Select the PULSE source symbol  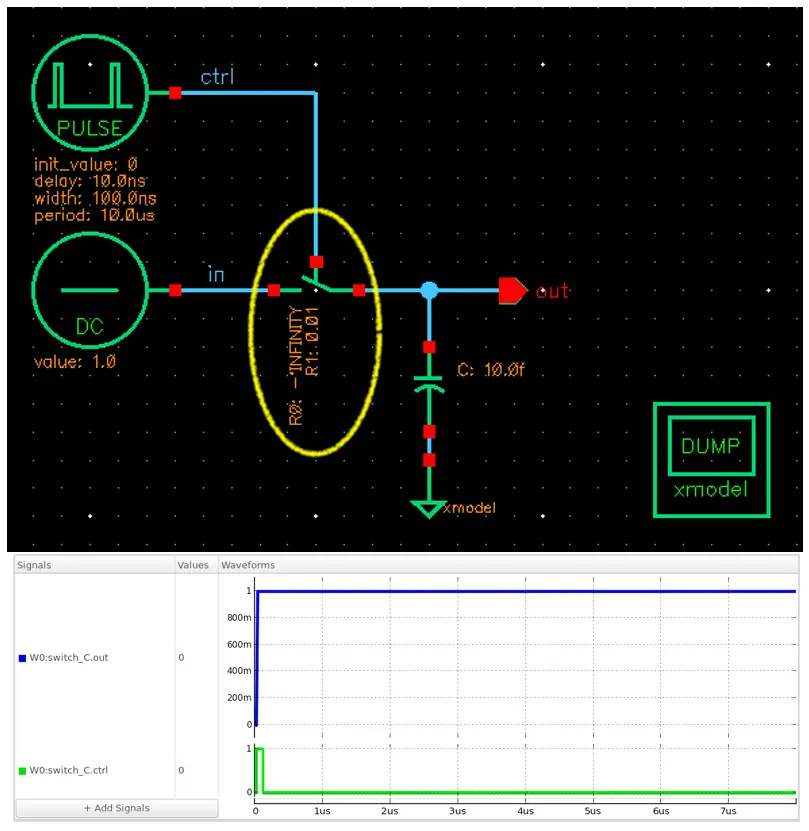point(90,93)
